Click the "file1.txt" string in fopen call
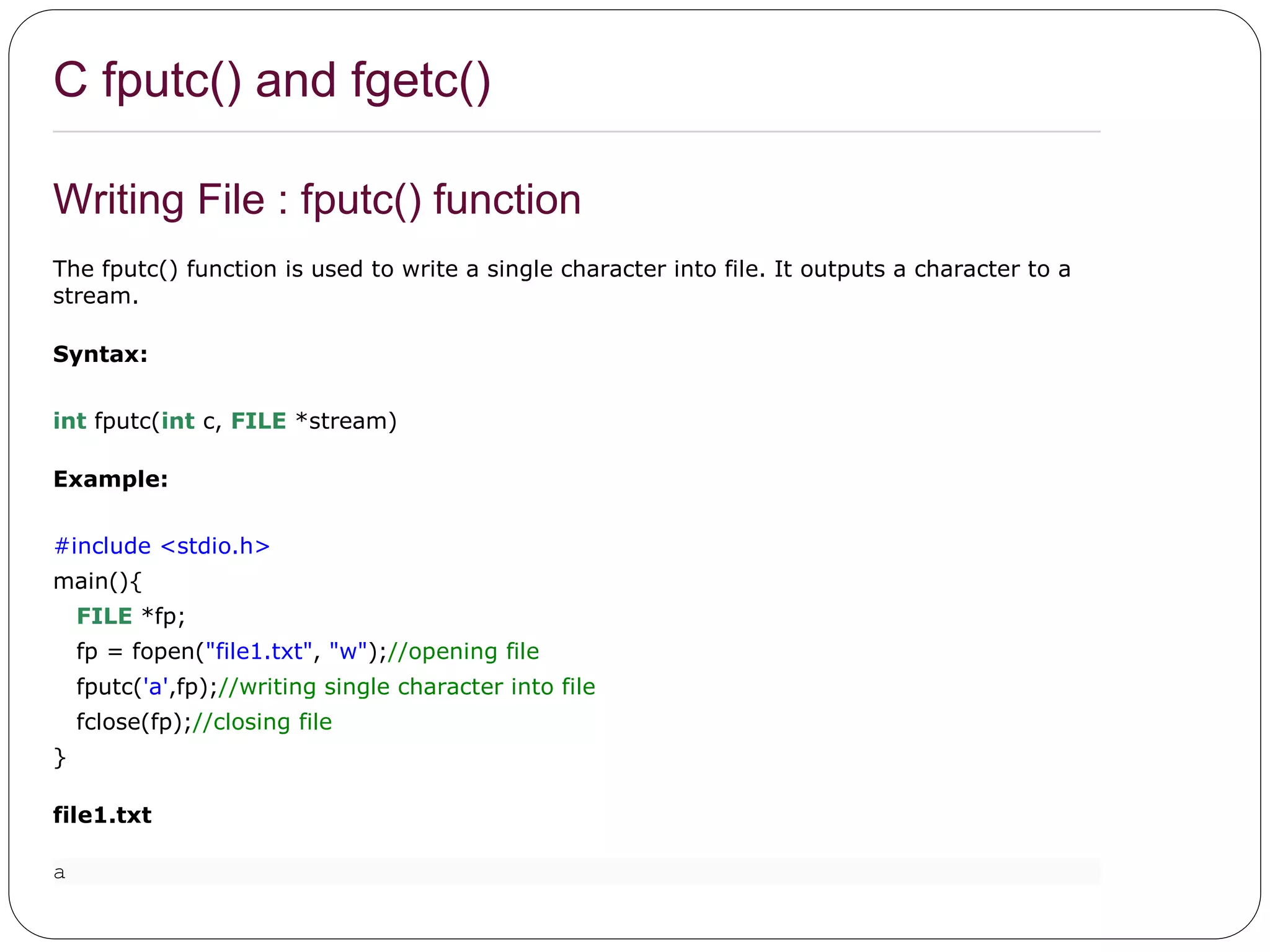 [259, 651]
